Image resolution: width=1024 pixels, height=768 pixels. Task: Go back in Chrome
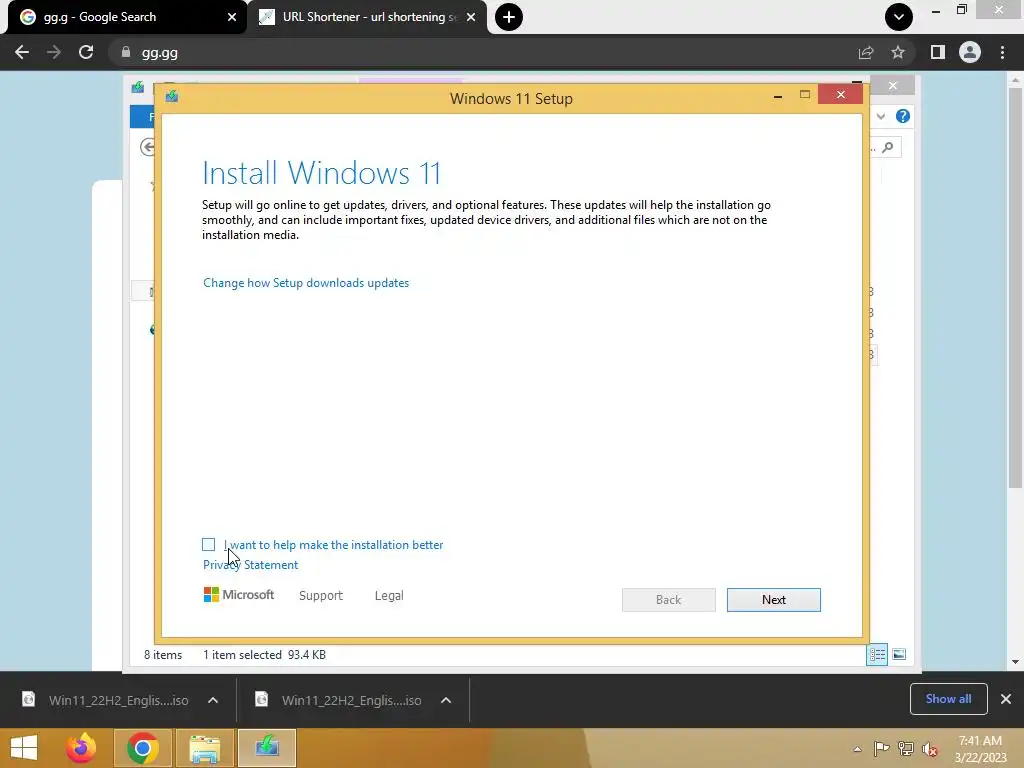pyautogui.click(x=22, y=52)
